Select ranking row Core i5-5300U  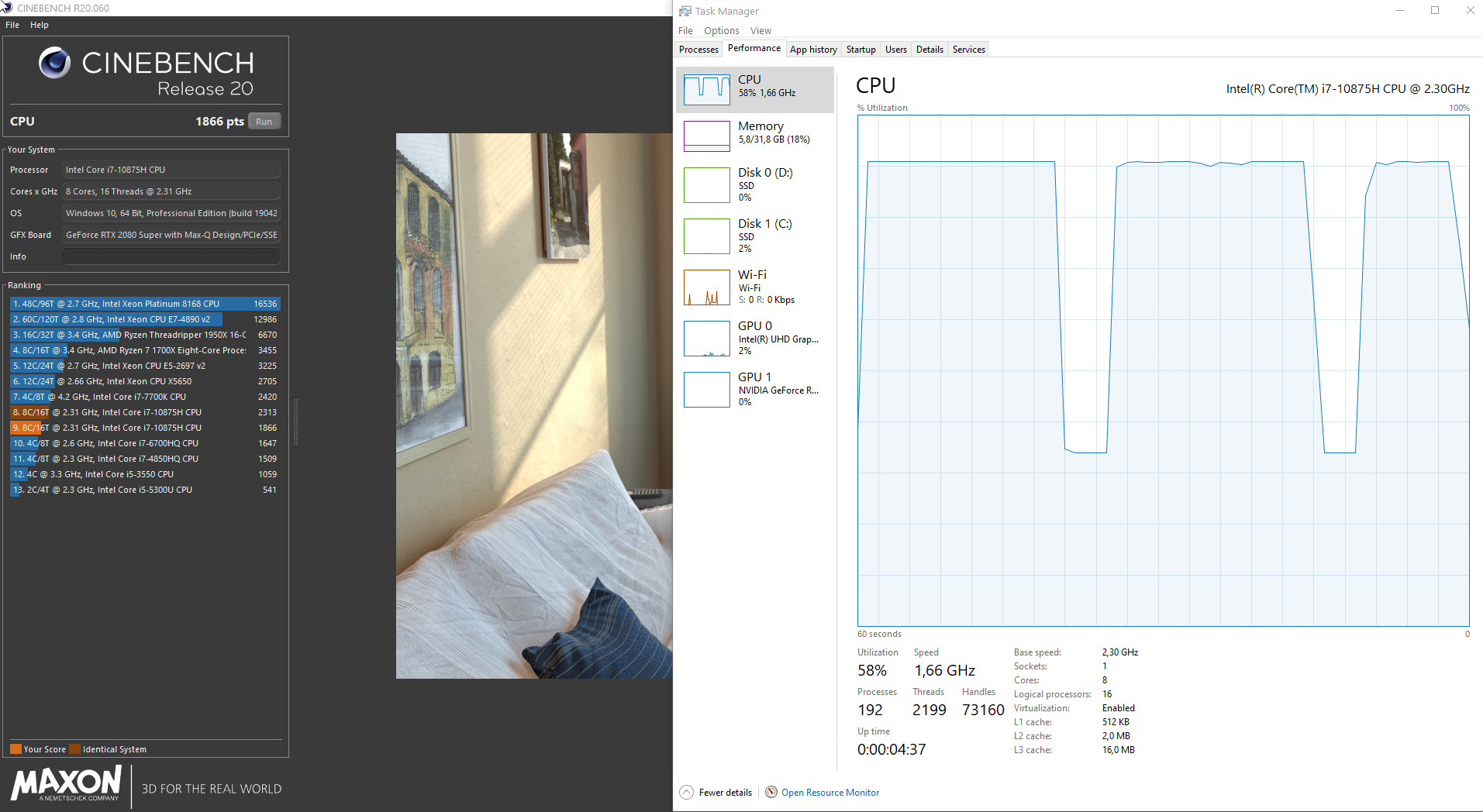coord(145,490)
